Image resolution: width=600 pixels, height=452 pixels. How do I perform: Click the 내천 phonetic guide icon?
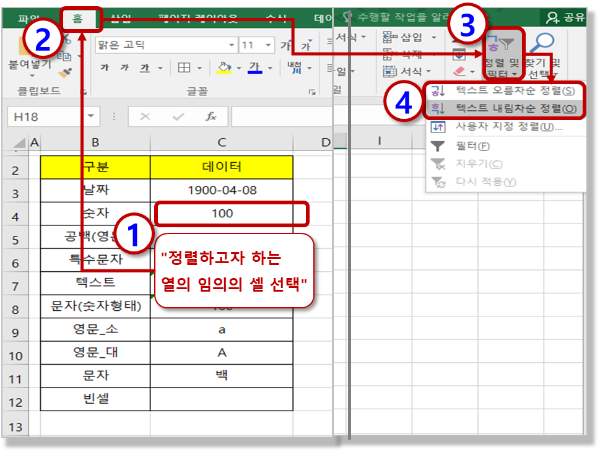click(295, 68)
